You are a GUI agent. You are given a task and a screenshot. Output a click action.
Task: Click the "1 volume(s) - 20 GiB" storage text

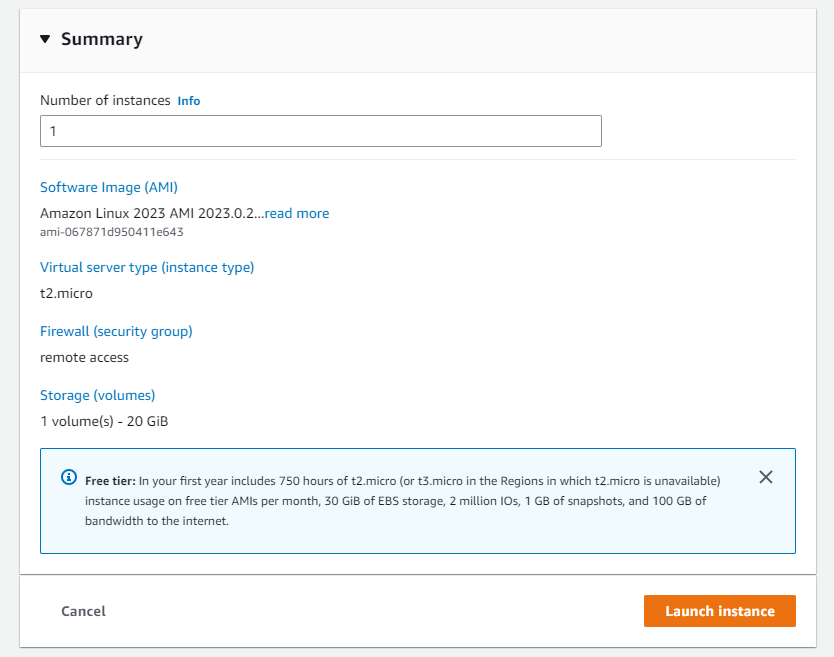tap(104, 421)
